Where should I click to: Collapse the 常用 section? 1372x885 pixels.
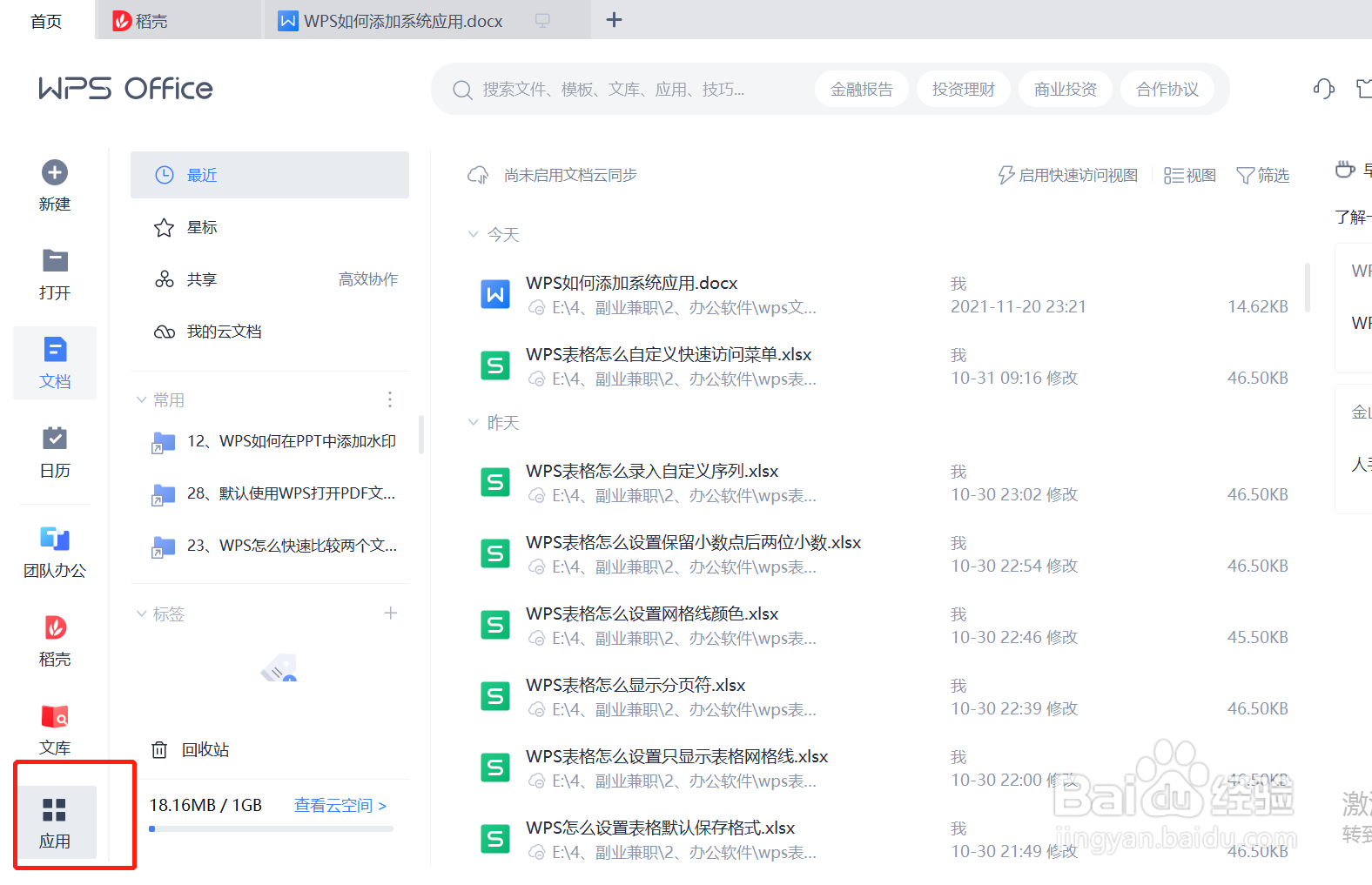[141, 399]
